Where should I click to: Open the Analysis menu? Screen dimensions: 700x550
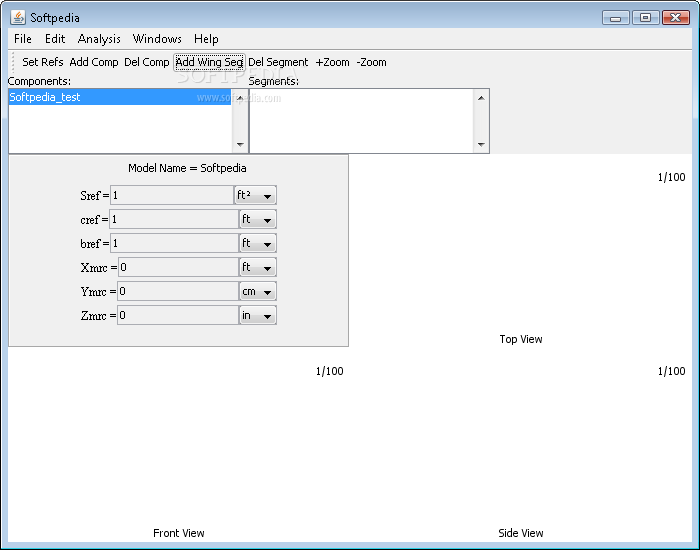click(x=99, y=39)
